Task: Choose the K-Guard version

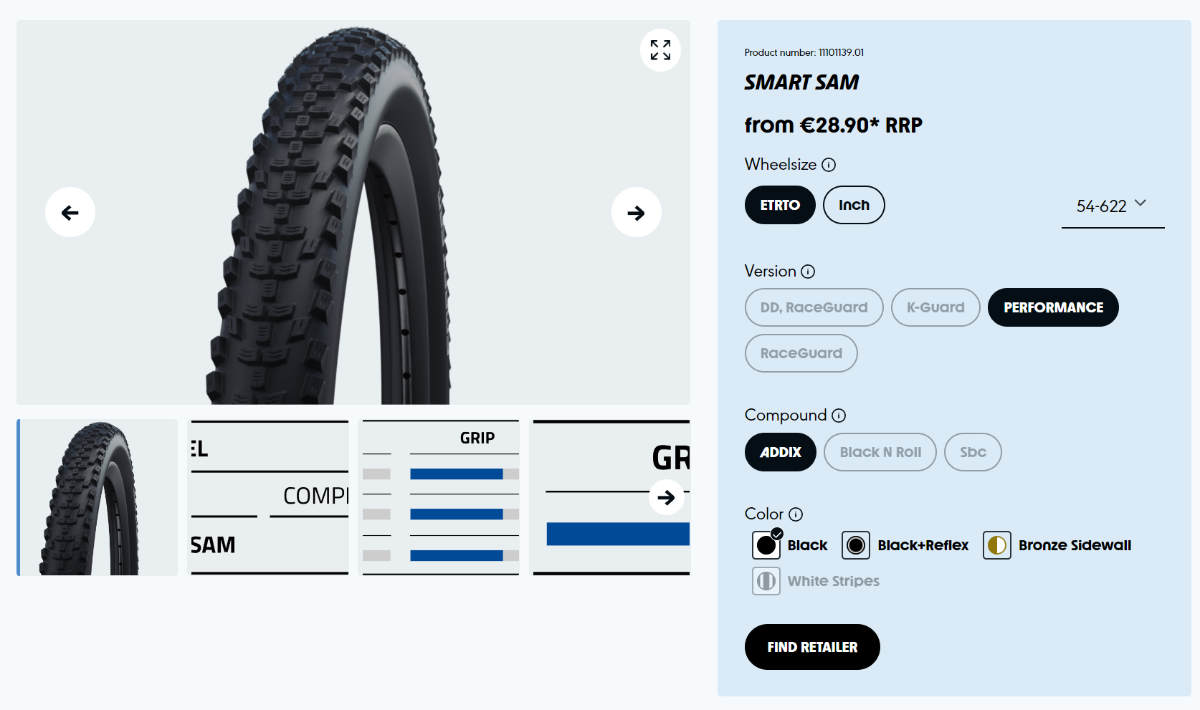Action: tap(935, 307)
